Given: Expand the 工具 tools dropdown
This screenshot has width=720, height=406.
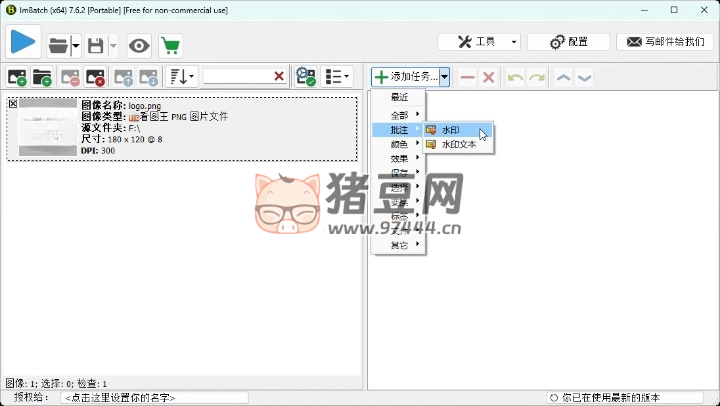Looking at the screenshot, I should coord(514,42).
